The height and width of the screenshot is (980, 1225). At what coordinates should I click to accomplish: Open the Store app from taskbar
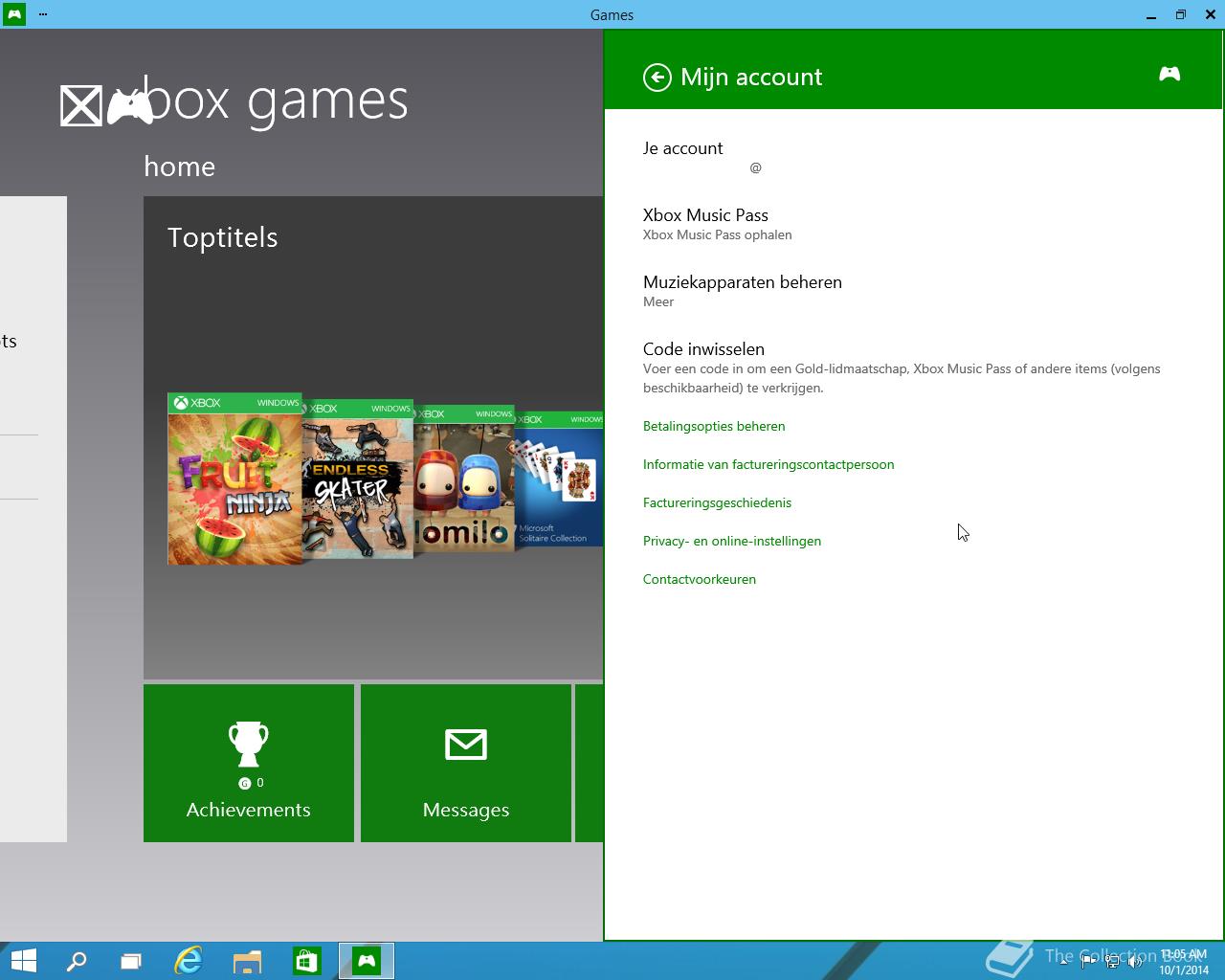[x=306, y=961]
